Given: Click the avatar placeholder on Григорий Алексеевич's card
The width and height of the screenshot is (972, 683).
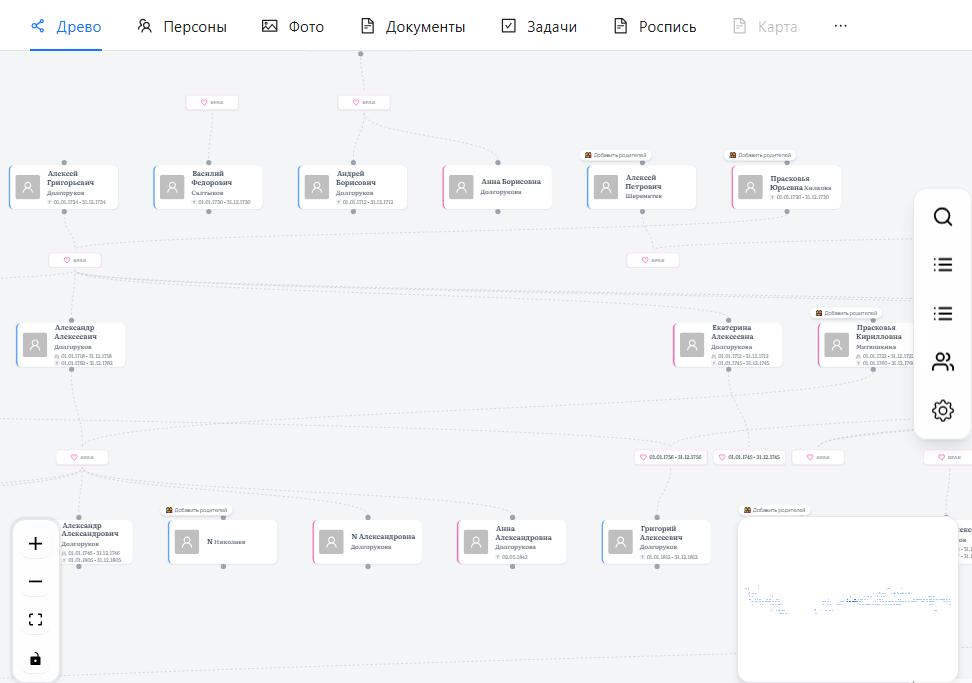Looking at the screenshot, I should 624,541.
